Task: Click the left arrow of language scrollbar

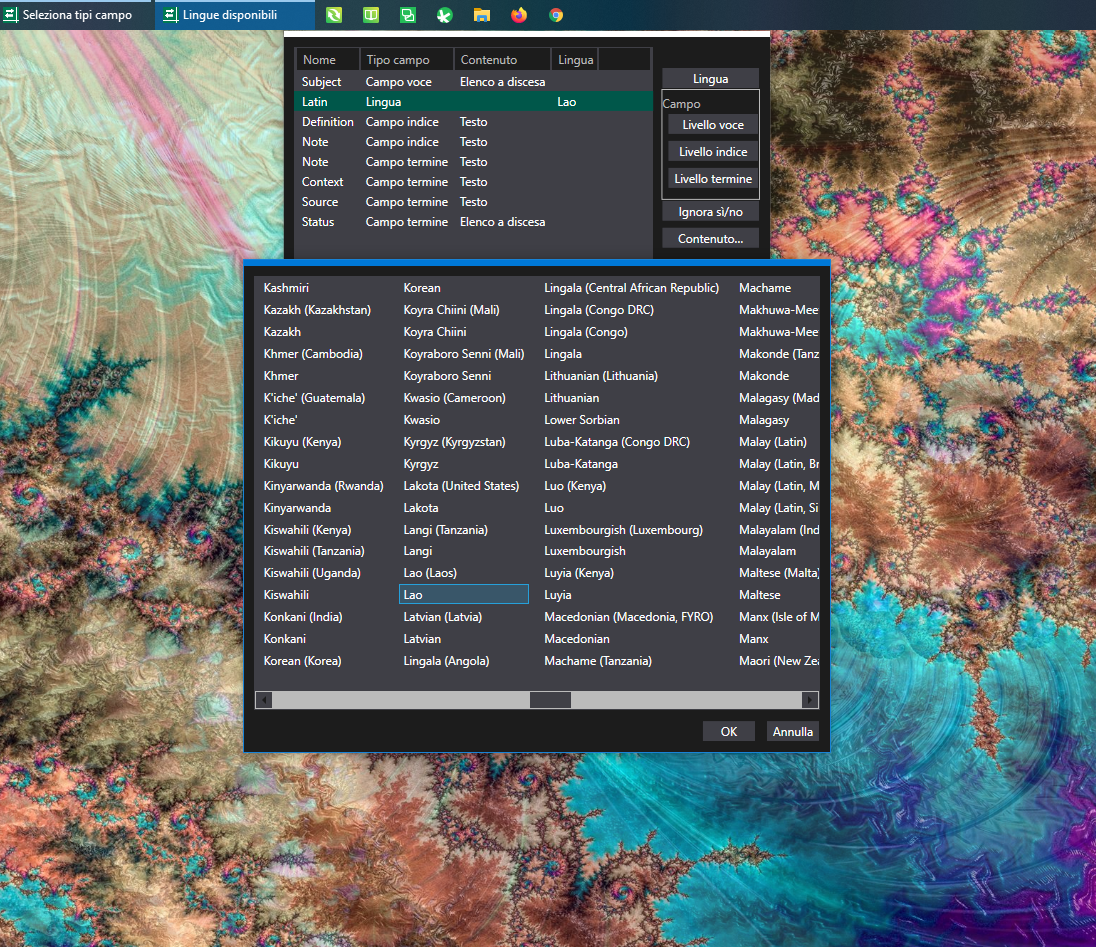Action: click(x=264, y=700)
